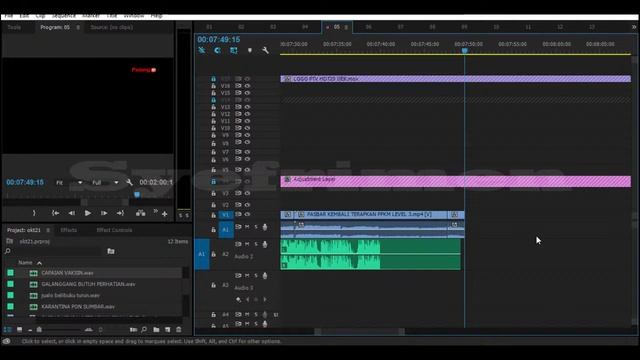Open the Window menu
Viewport: 640px width, 360px height.
134,16
